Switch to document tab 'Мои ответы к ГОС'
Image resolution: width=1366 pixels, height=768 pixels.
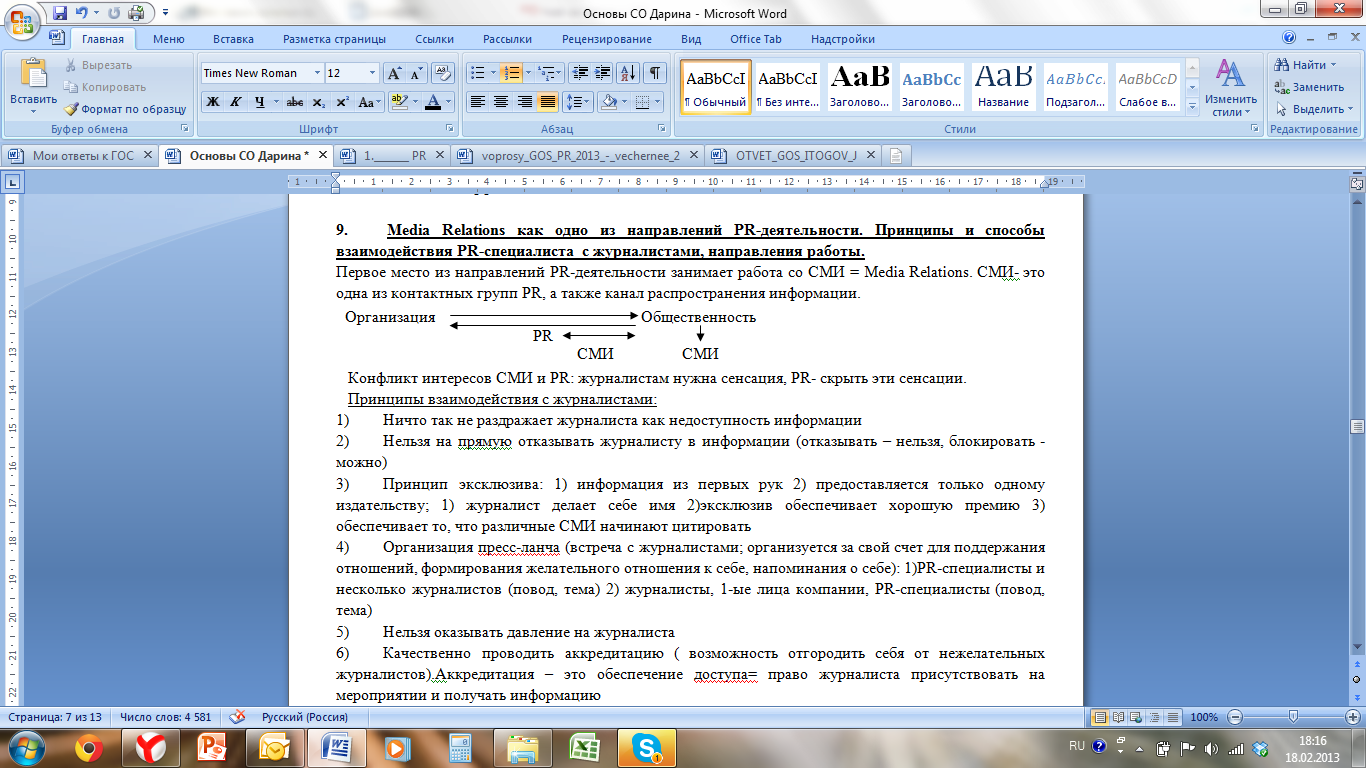pos(80,155)
